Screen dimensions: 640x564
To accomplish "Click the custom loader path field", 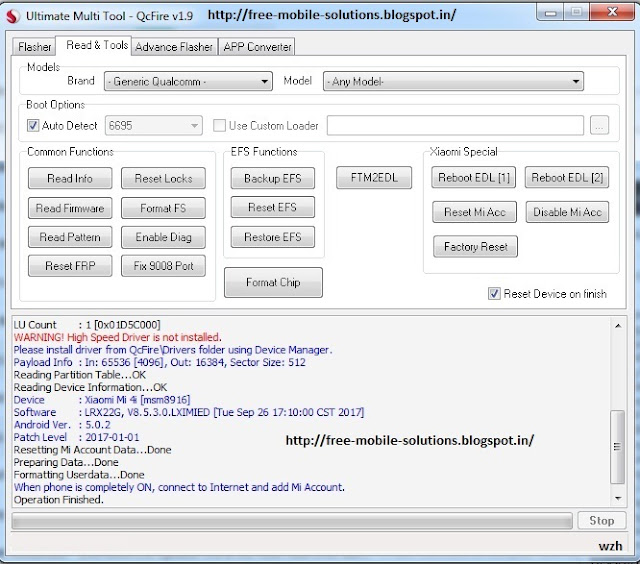I will pyautogui.click(x=455, y=125).
